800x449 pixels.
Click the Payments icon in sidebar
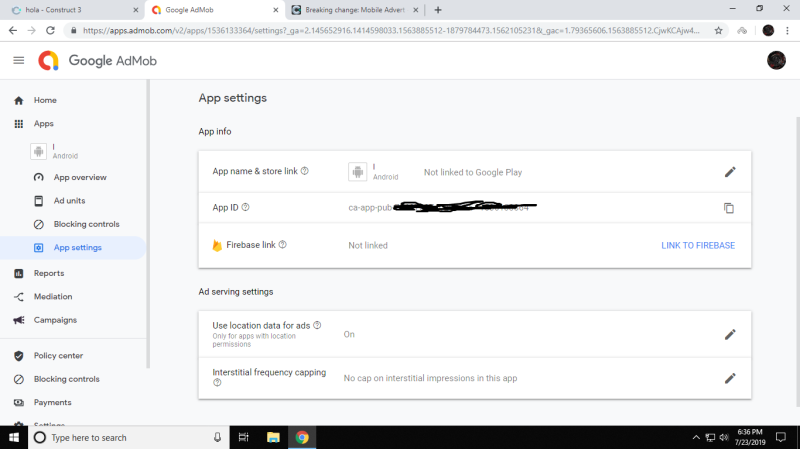click(x=19, y=403)
